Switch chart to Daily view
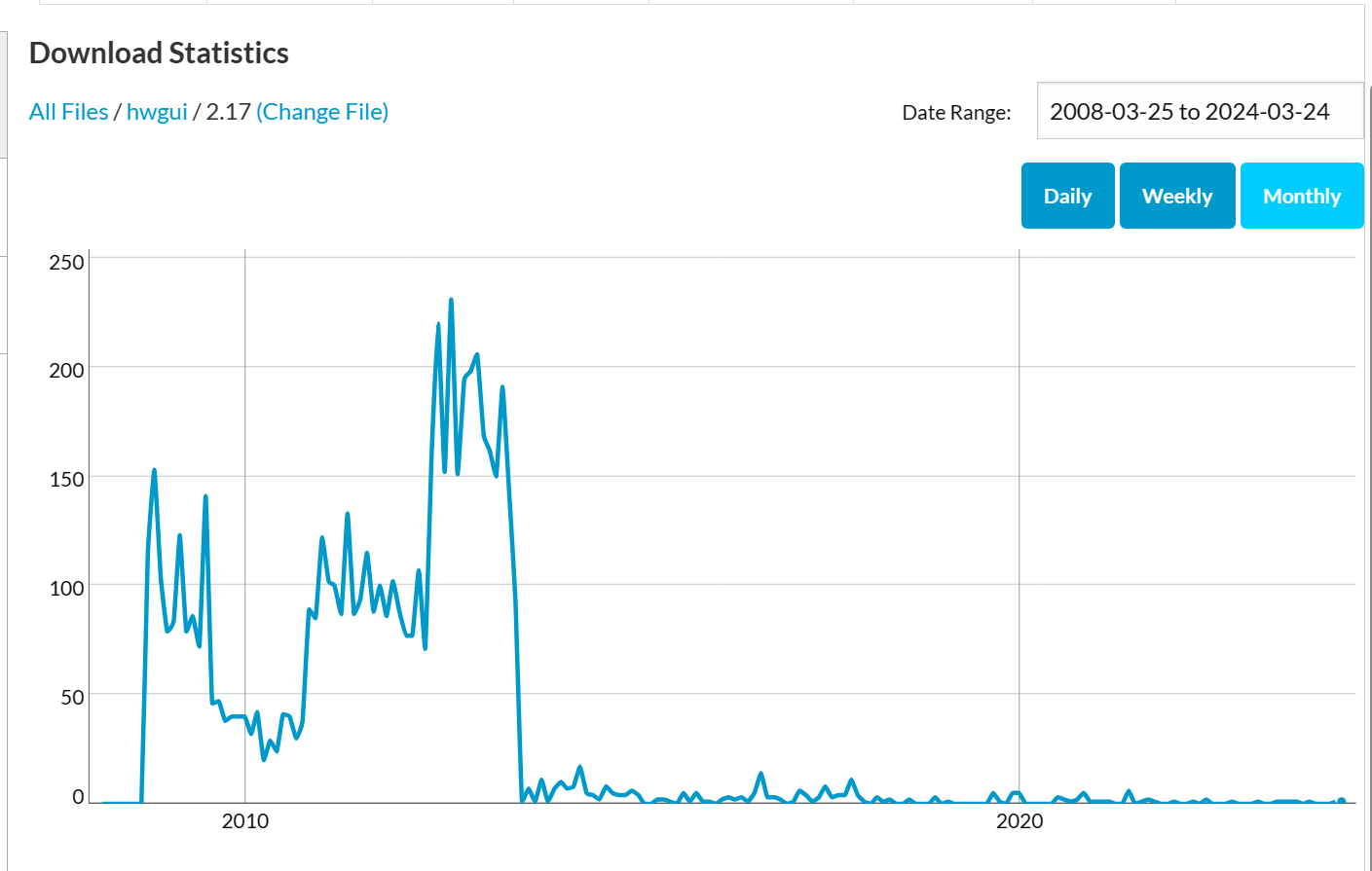 coord(1067,196)
